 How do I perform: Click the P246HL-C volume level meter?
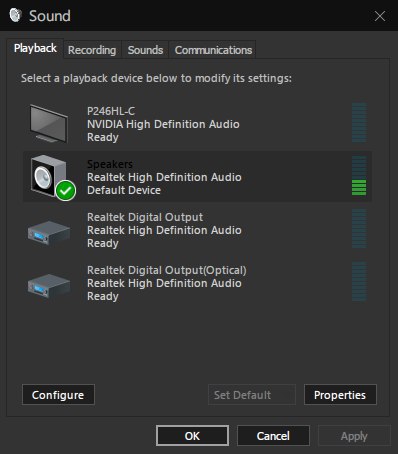[359, 123]
